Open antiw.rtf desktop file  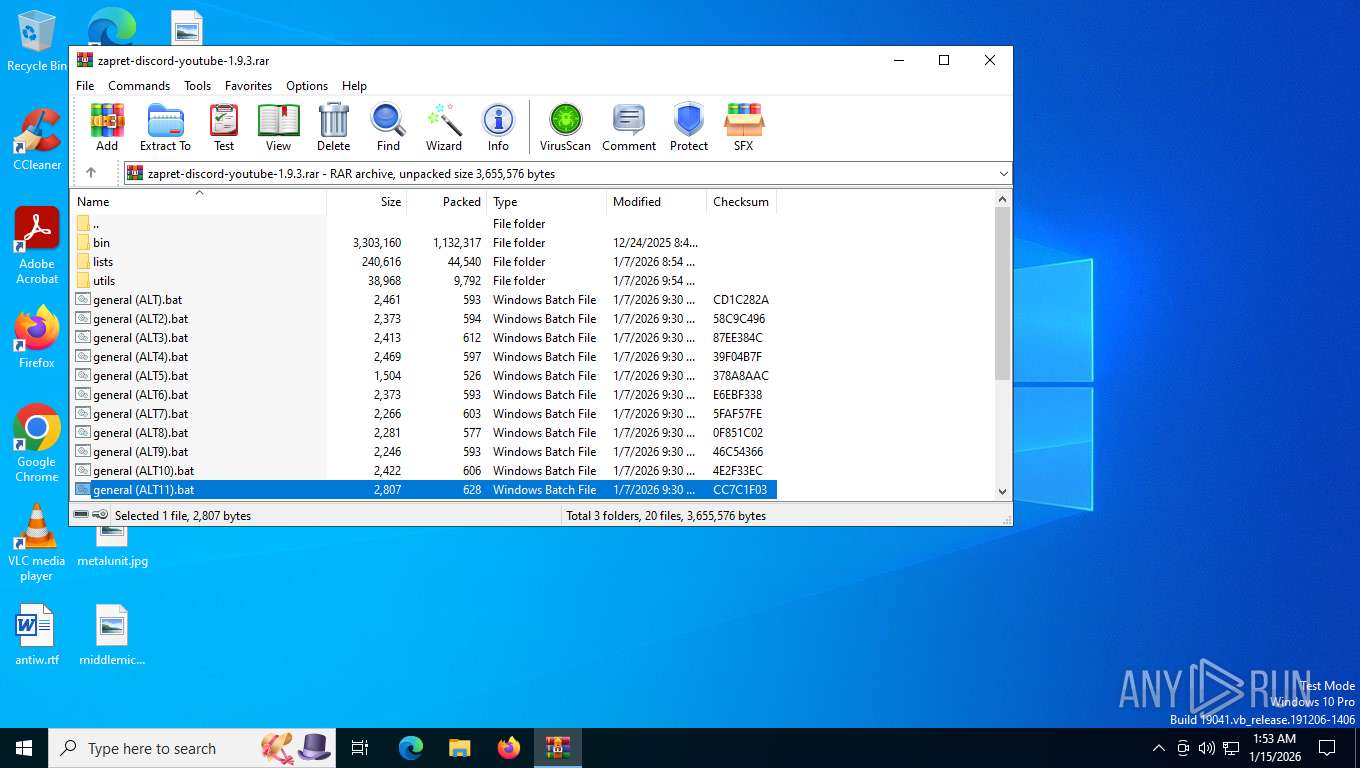pyautogui.click(x=37, y=635)
